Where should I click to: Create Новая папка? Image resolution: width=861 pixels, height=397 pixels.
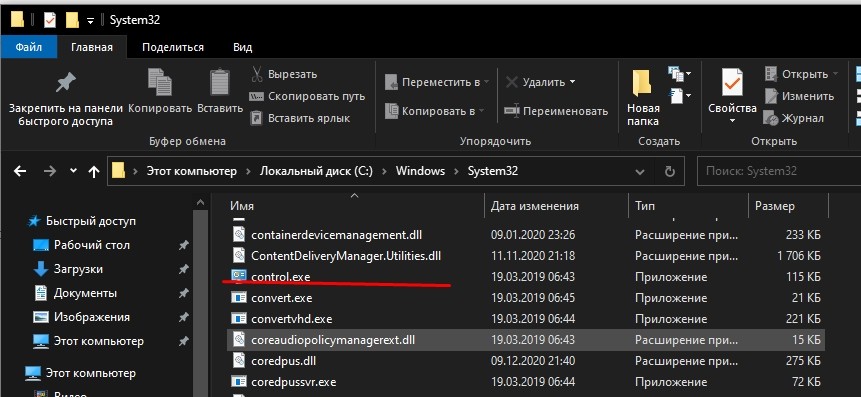pos(642,98)
